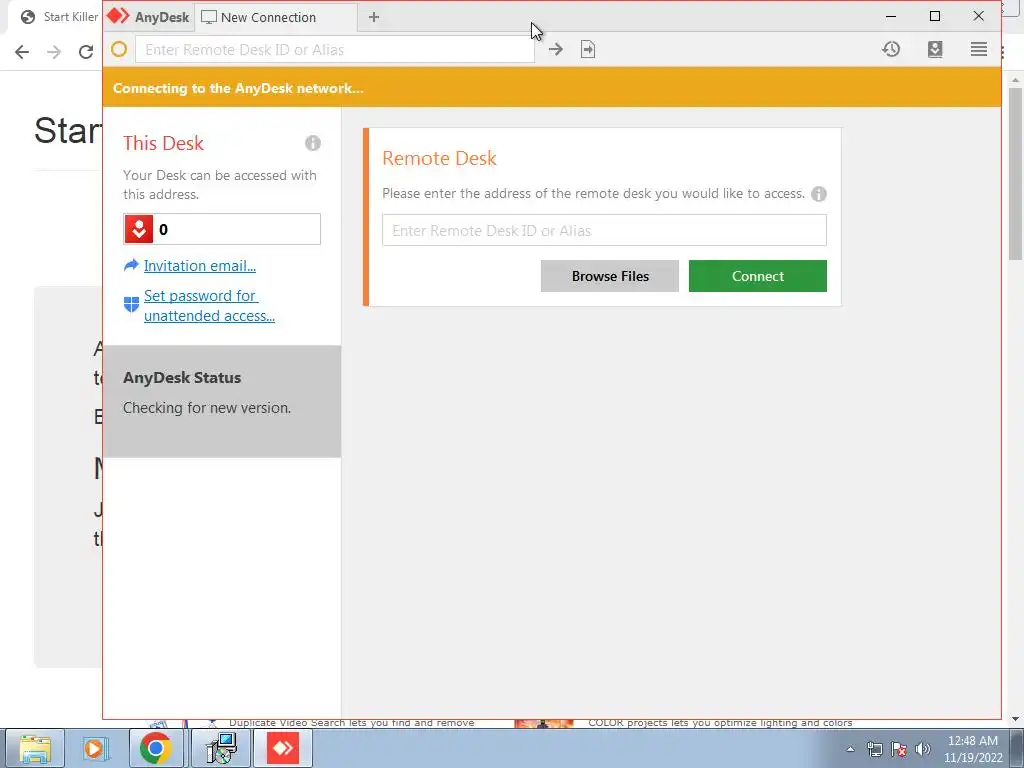1024x768 pixels.
Task: Close the AnyDesk window
Action: (978, 16)
